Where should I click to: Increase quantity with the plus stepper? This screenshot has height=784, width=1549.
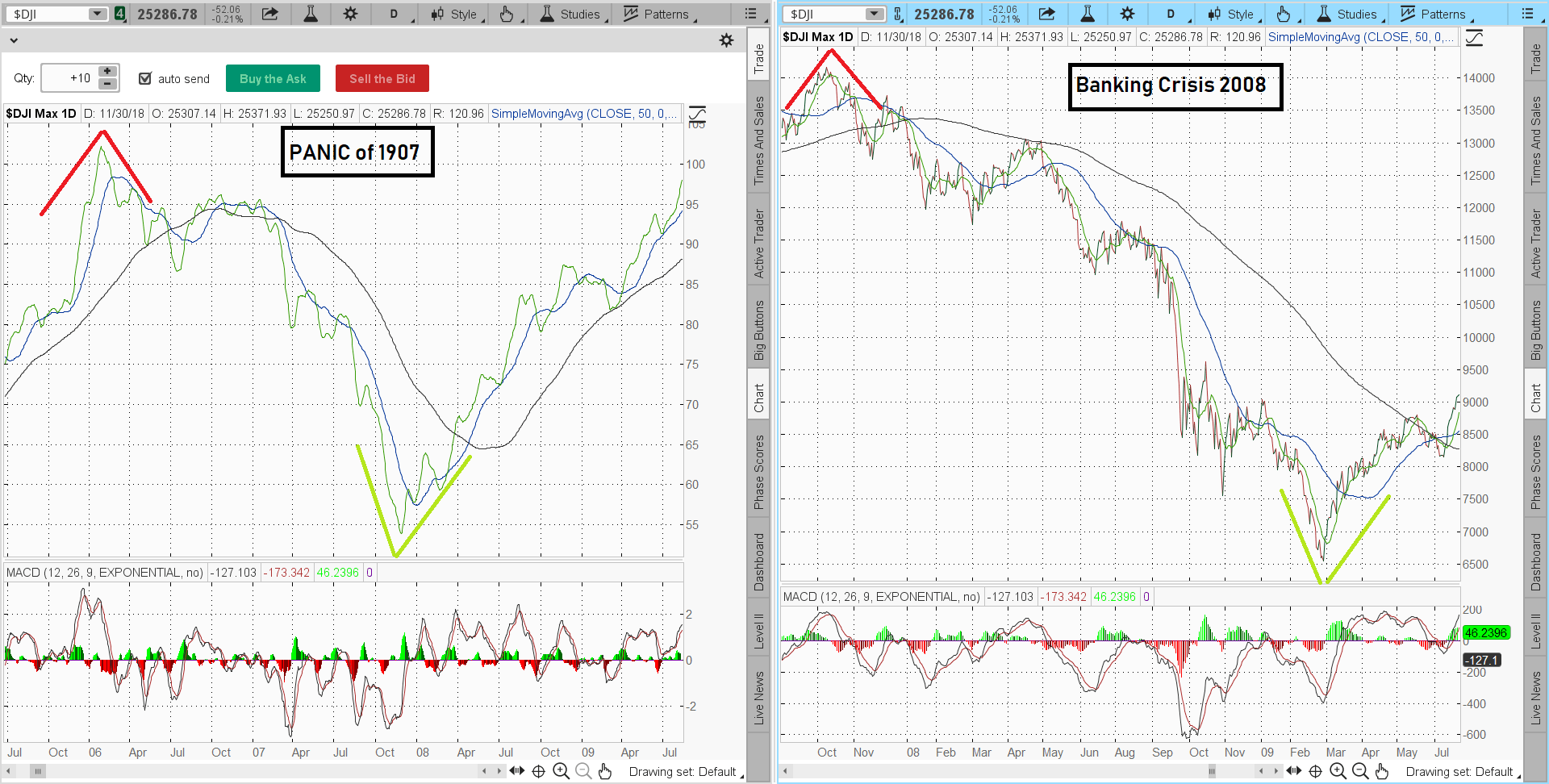(107, 72)
